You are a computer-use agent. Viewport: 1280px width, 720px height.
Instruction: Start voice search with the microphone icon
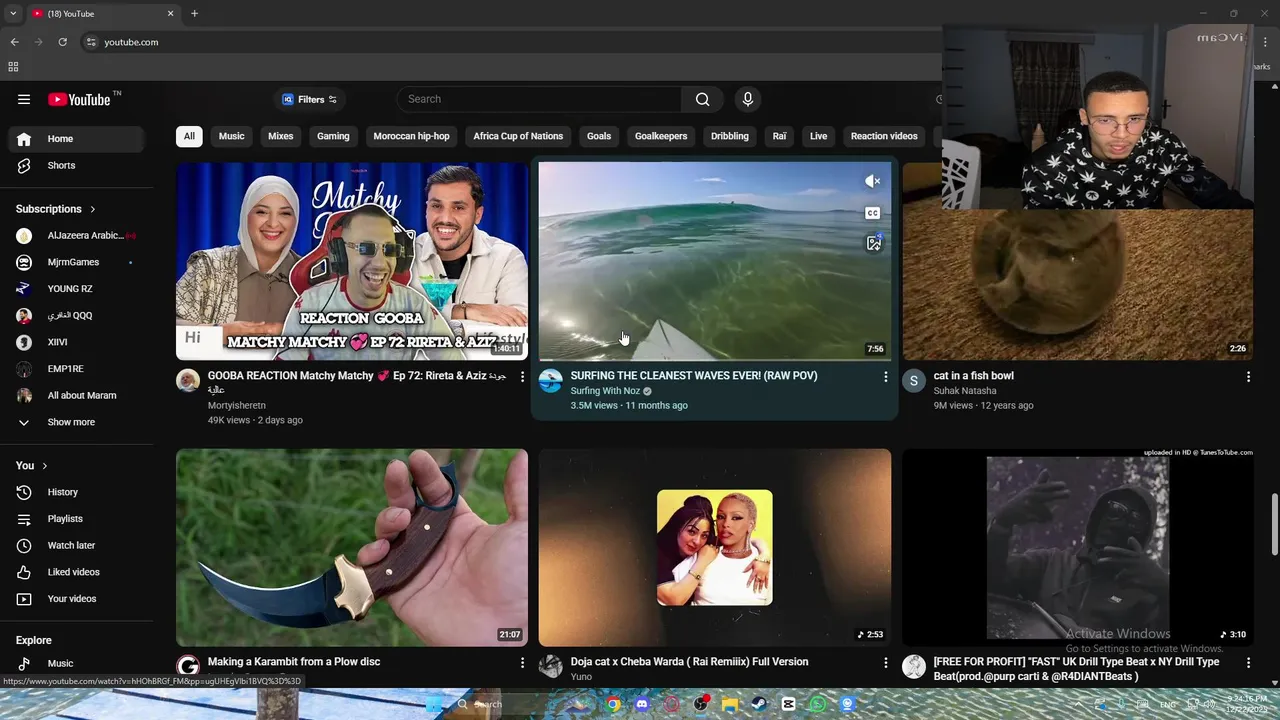[x=747, y=99]
